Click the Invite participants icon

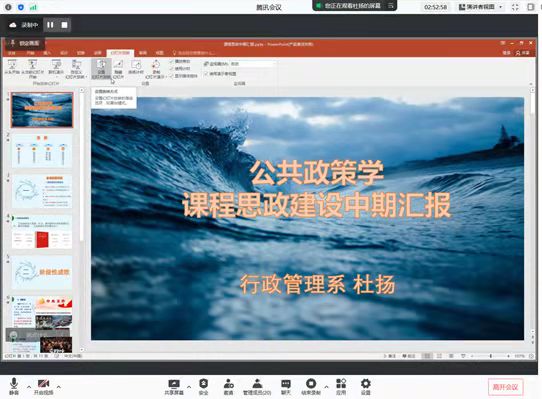(228, 387)
